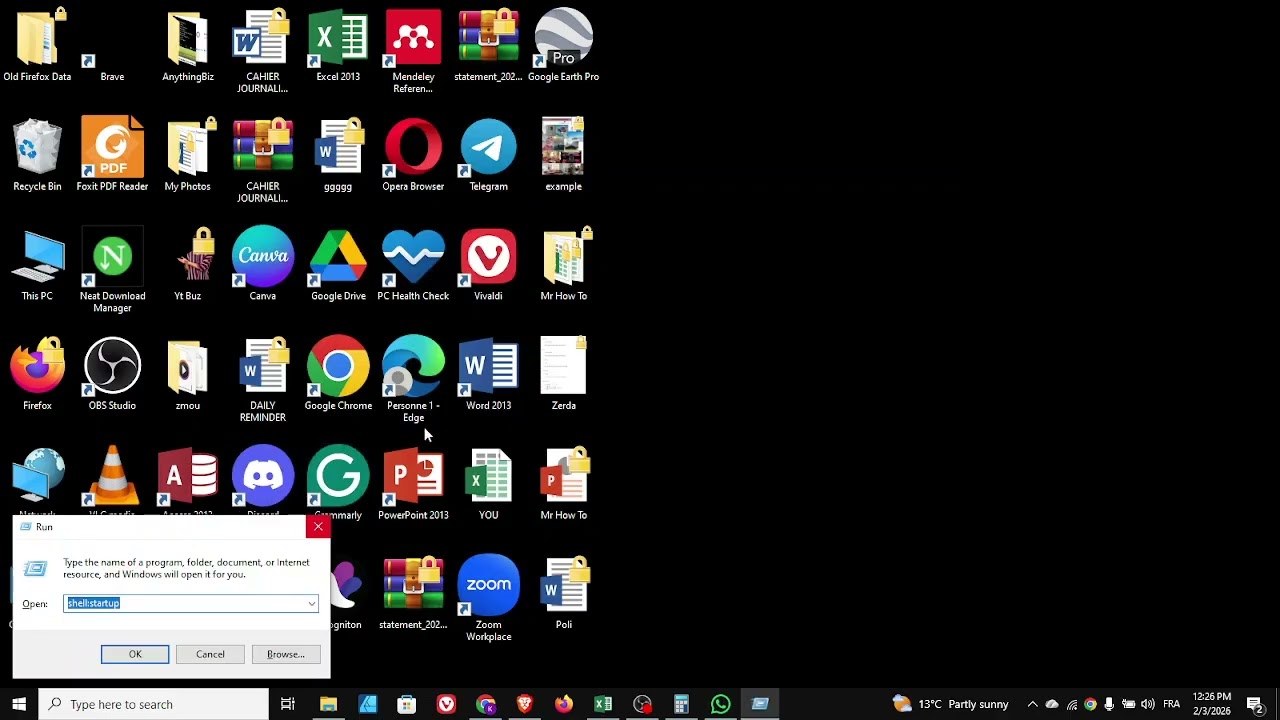This screenshot has width=1280, height=720.
Task: Open This PC
Action: (37, 266)
